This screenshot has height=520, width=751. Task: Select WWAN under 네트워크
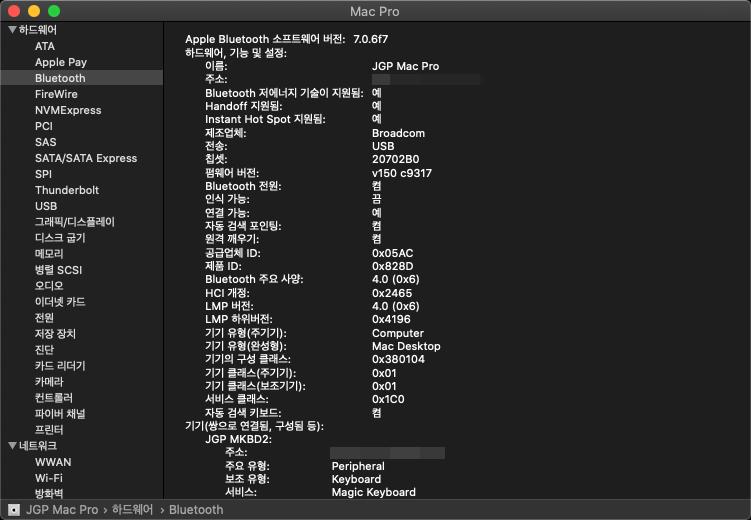(53, 462)
